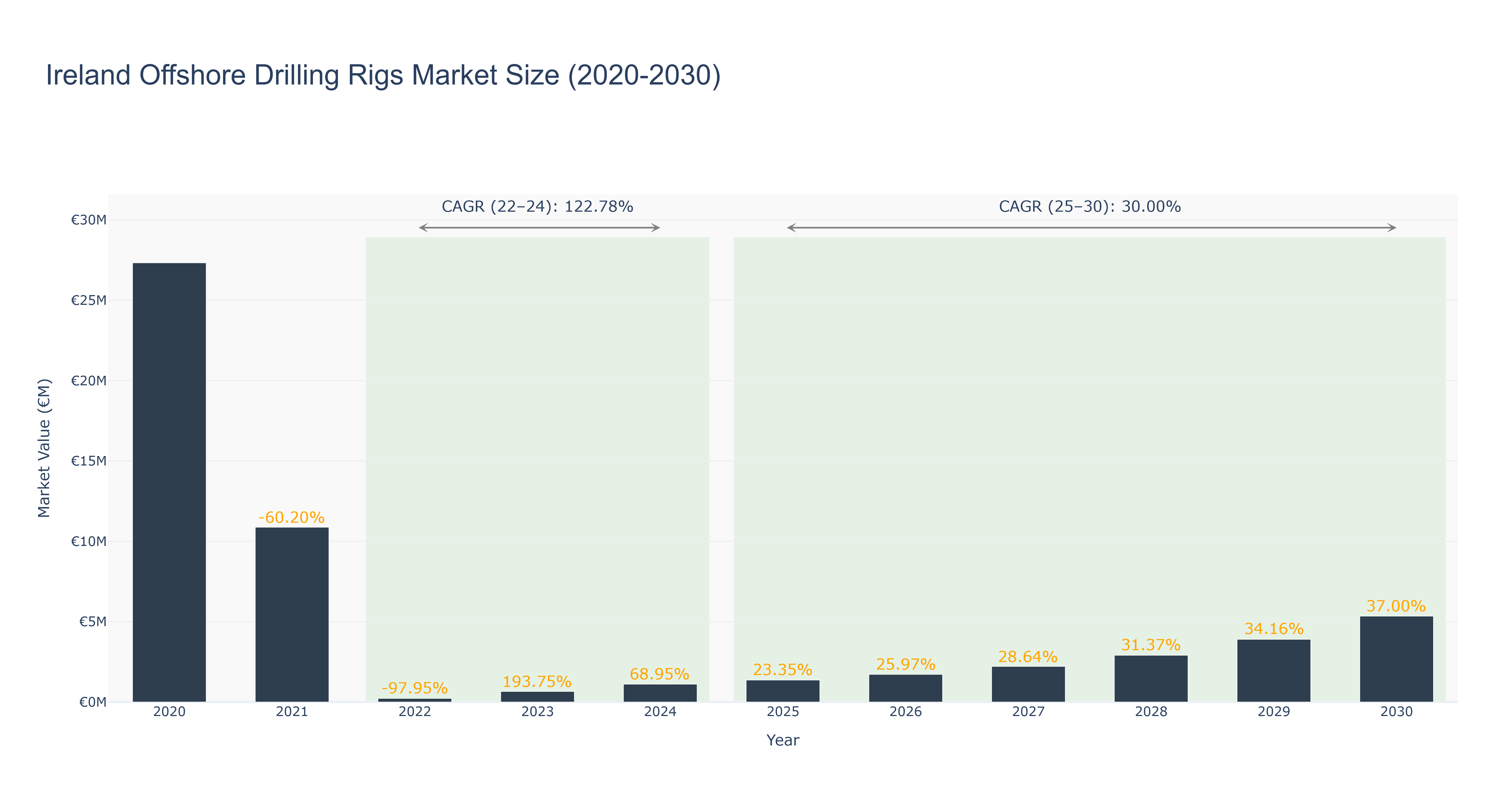
Task: Click the '2020' x-axis label
Action: [x=169, y=712]
